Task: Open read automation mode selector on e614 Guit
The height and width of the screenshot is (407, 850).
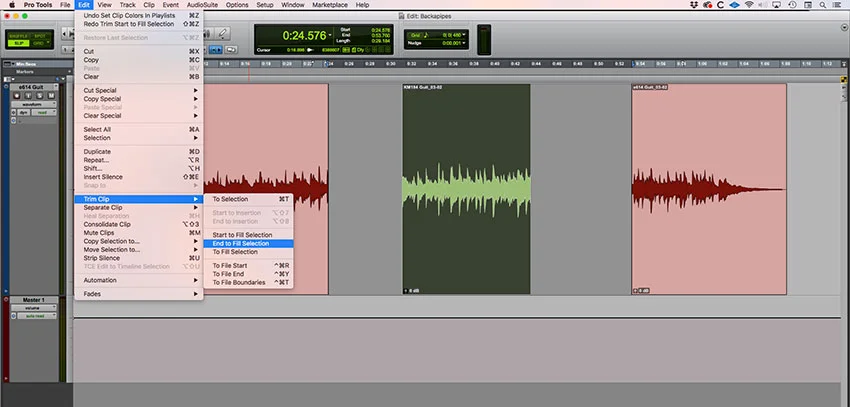Action: point(44,112)
